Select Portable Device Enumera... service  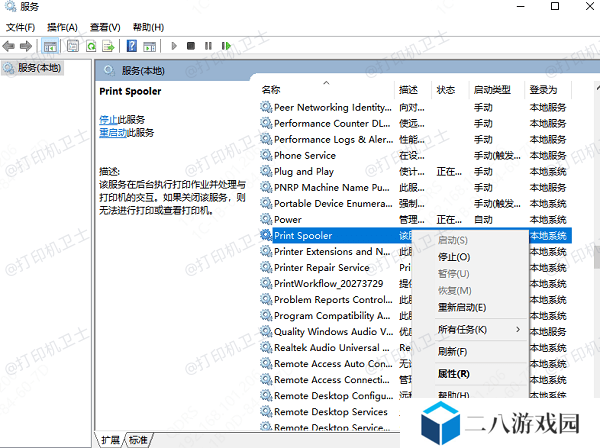pos(416,204)
